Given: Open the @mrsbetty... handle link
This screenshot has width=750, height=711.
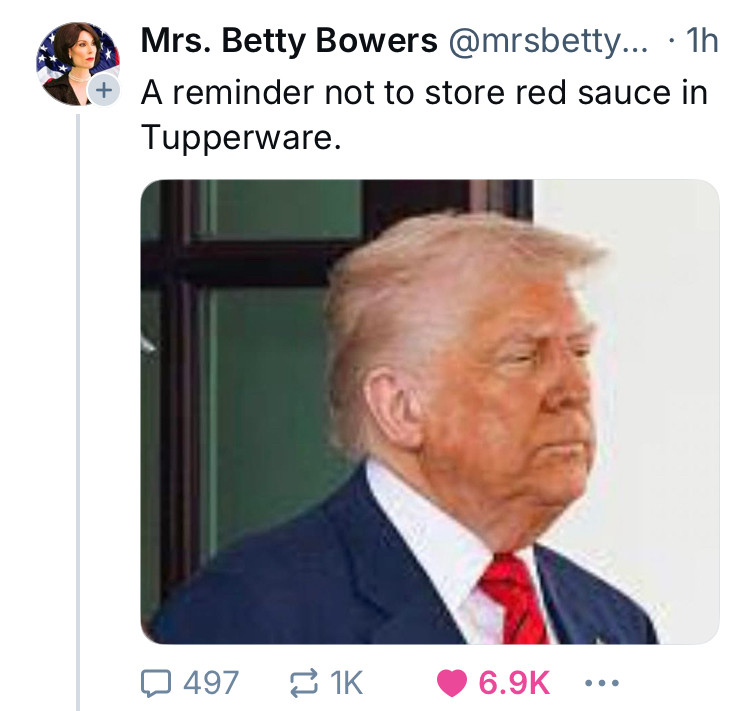Looking at the screenshot, I should 549,41.
